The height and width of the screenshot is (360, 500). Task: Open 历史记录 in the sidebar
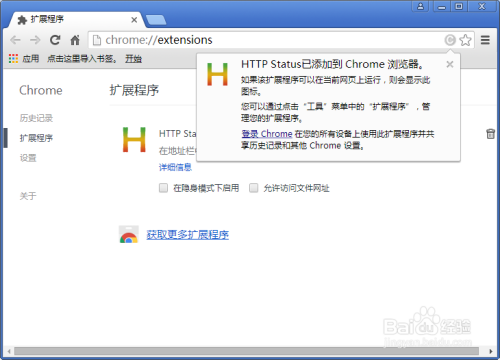tap(36, 118)
